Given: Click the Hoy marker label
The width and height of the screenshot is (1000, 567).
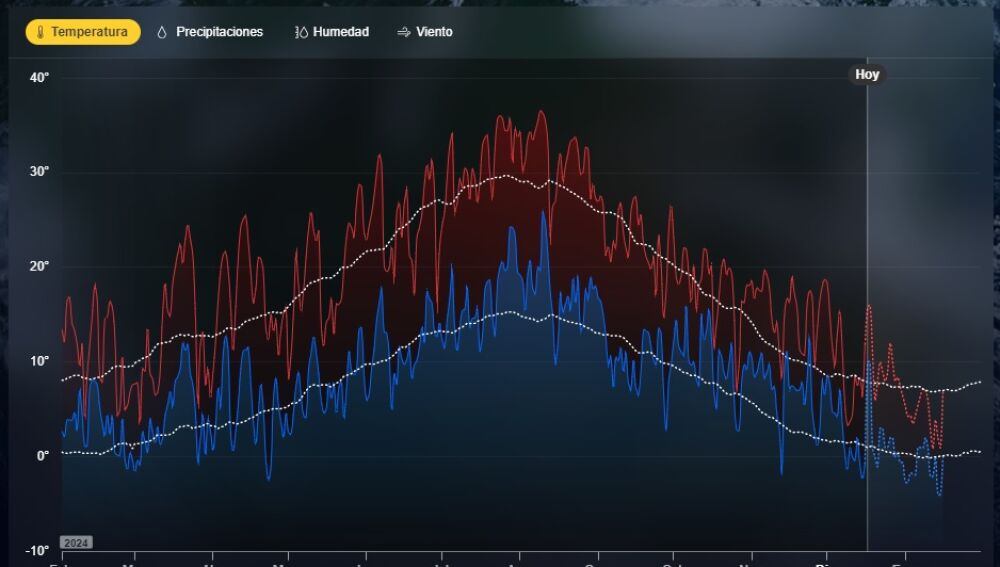Looking at the screenshot, I should click(x=867, y=74).
